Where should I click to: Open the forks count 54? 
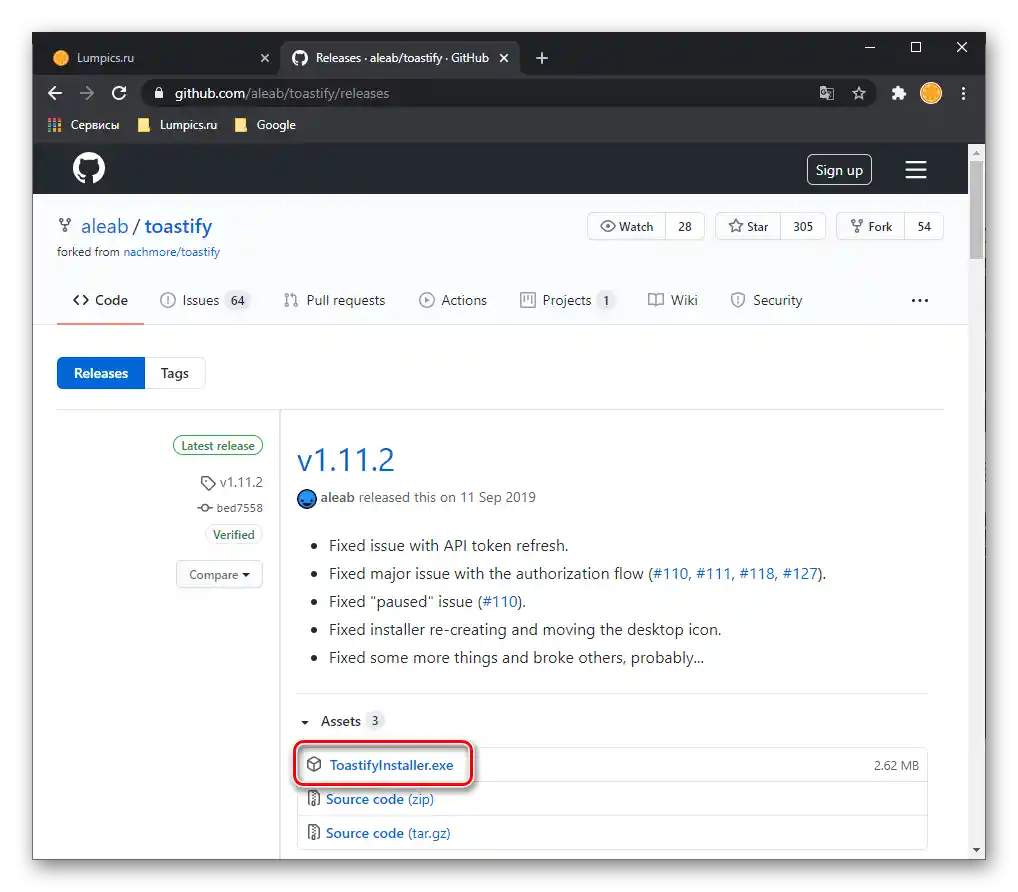pos(924,227)
